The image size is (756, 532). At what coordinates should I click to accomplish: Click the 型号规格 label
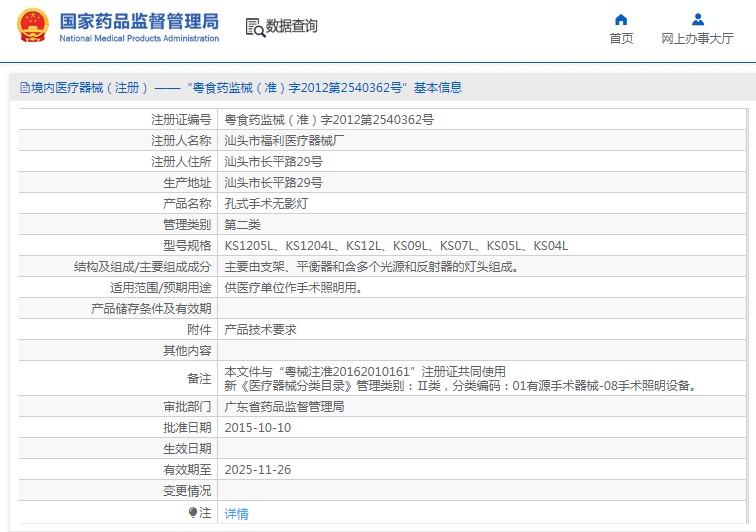coord(187,246)
